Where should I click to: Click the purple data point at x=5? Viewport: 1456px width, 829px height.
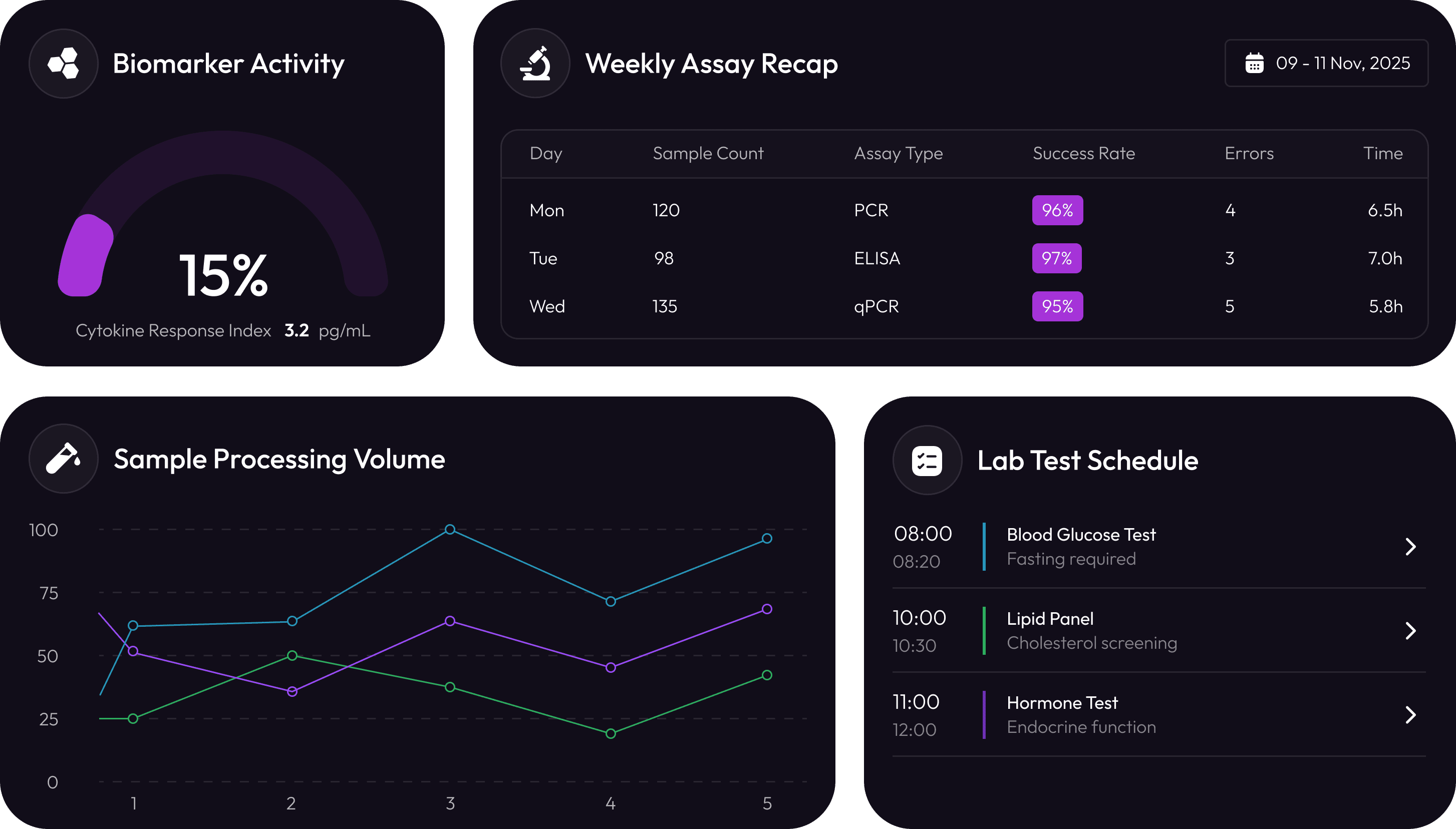tap(767, 609)
